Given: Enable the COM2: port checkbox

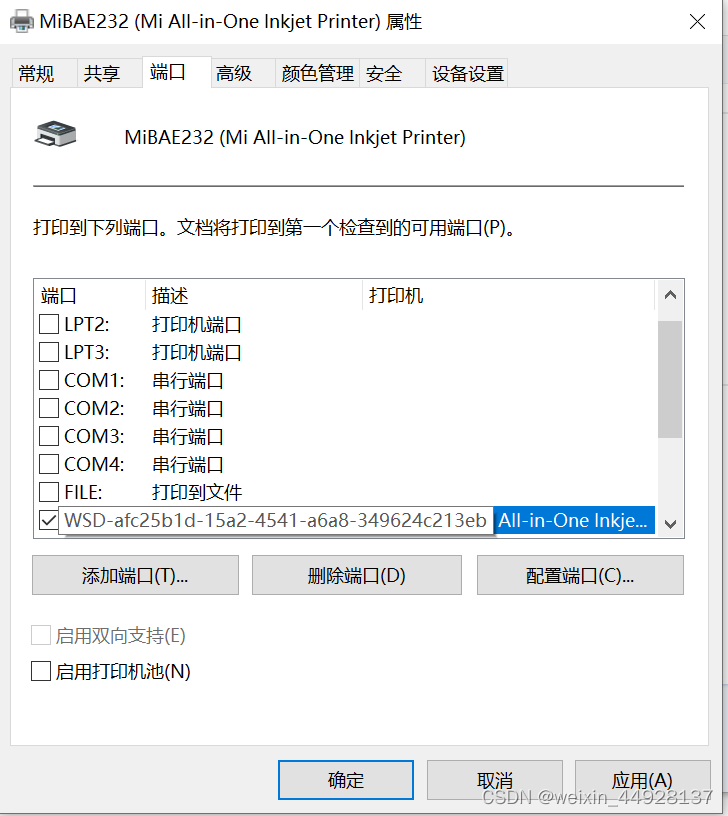Looking at the screenshot, I should tap(49, 408).
